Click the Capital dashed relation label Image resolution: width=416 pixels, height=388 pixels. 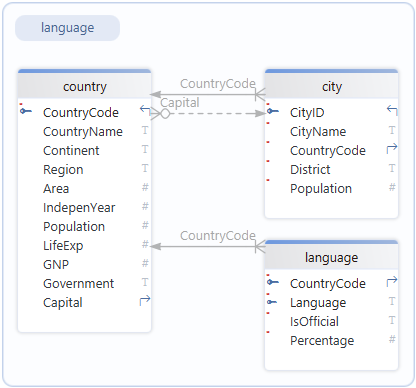coord(180,102)
